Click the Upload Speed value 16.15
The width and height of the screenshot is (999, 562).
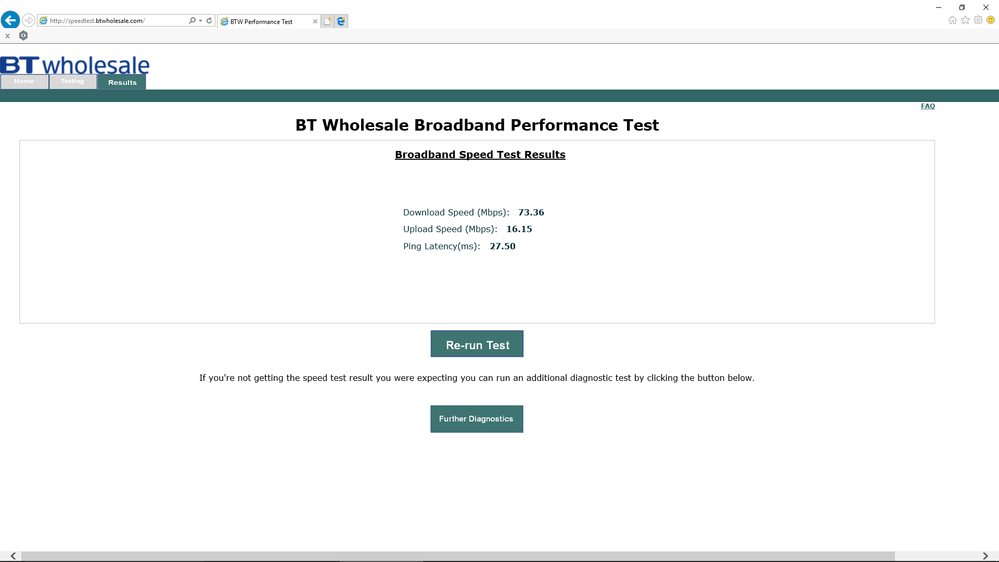[519, 229]
